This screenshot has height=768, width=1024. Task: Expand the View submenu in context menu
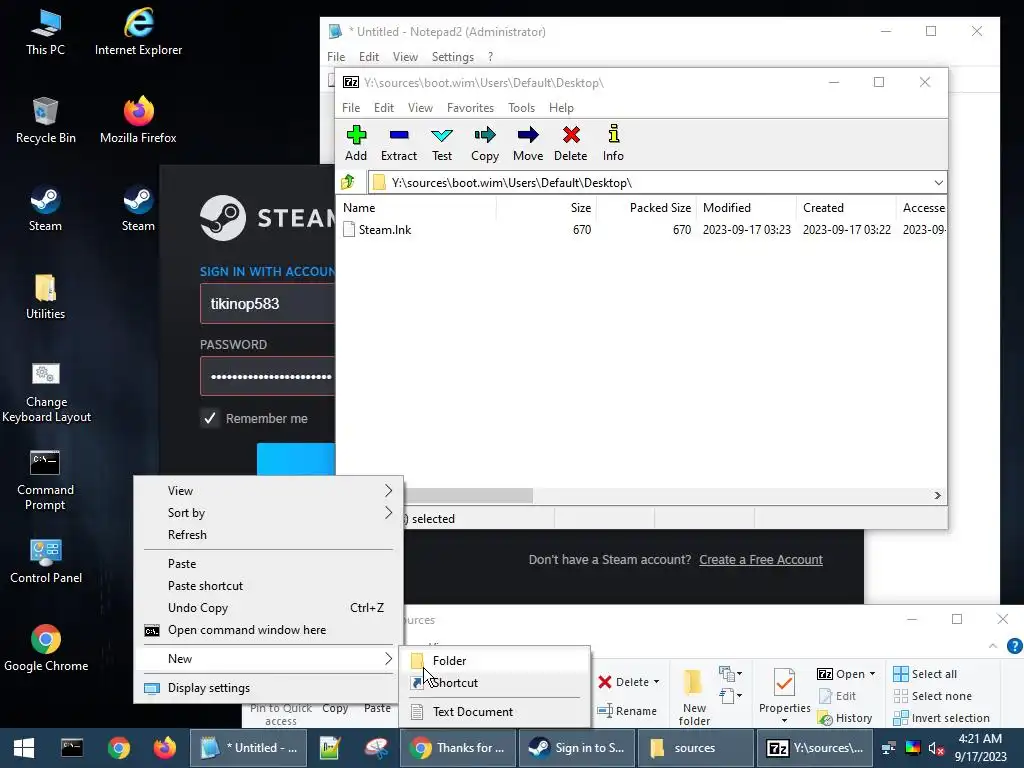coord(268,490)
